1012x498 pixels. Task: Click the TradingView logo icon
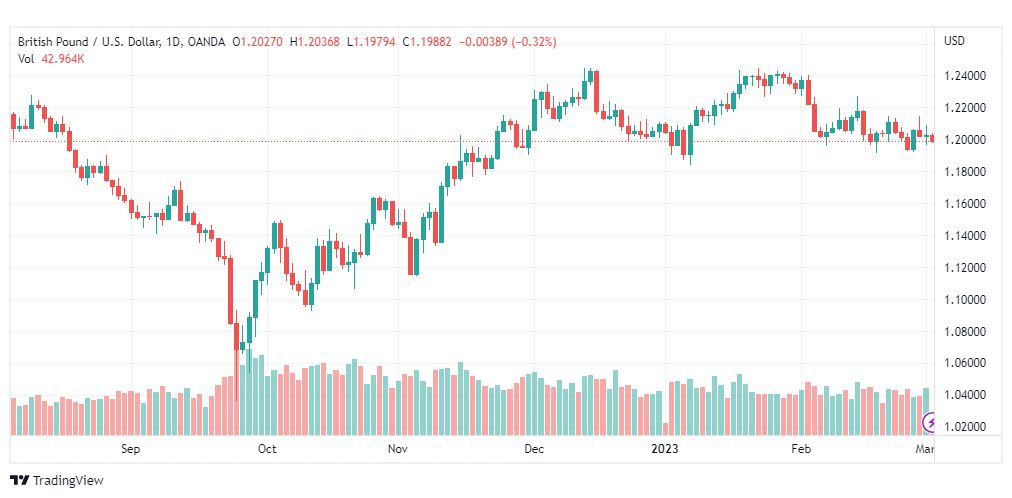click(20, 481)
